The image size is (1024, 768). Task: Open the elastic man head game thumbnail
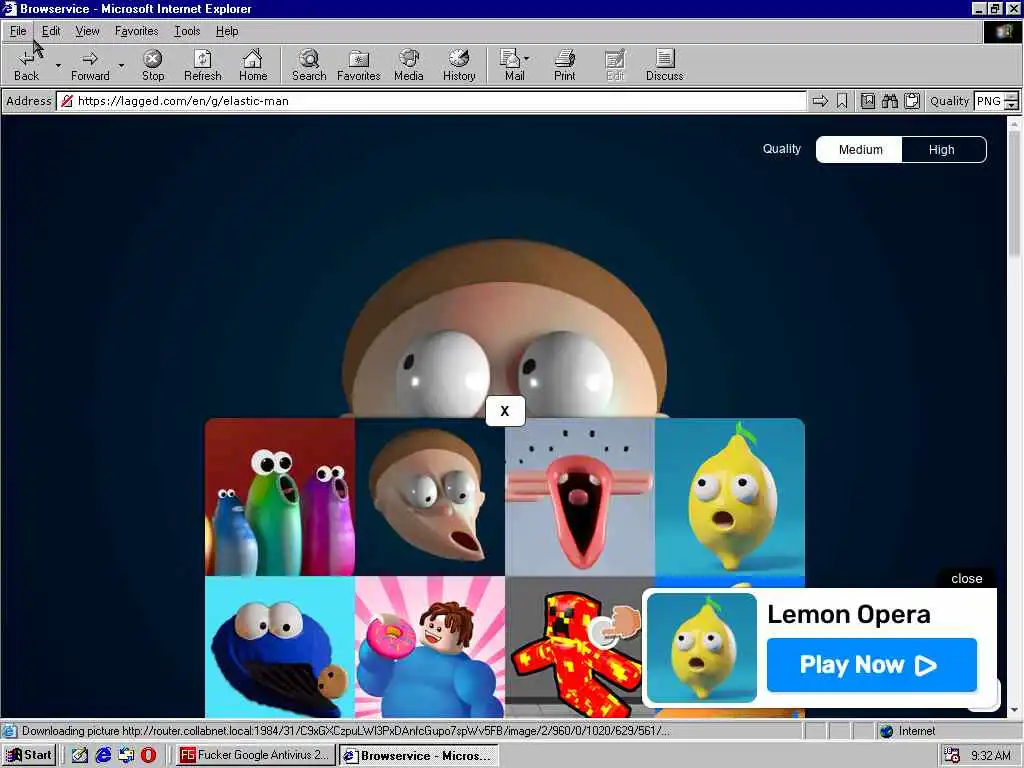430,497
